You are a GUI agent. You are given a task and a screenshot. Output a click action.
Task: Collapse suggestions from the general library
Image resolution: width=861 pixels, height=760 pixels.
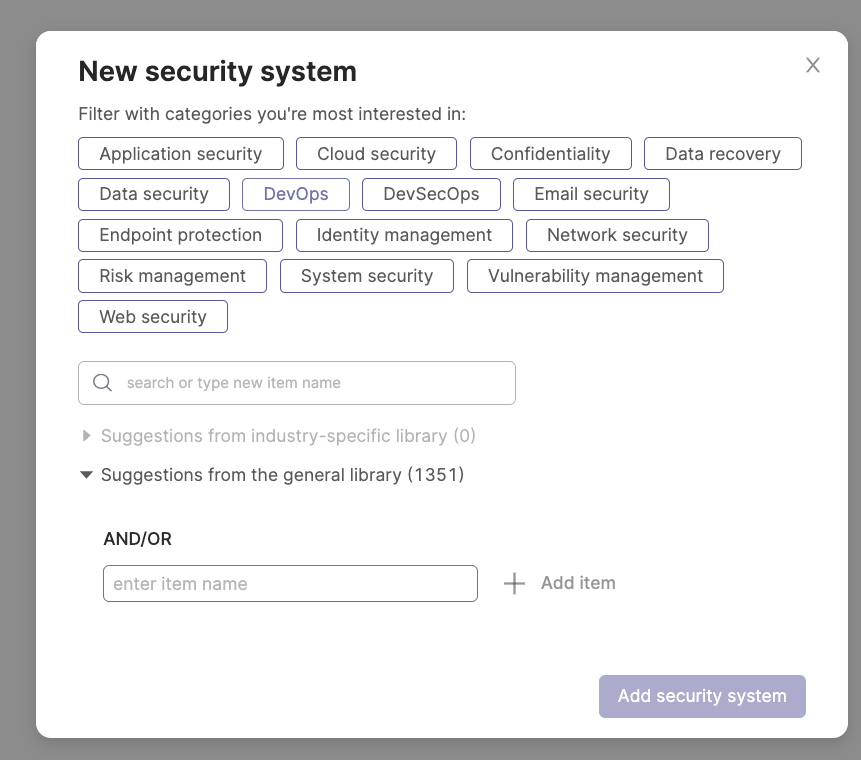(86, 475)
